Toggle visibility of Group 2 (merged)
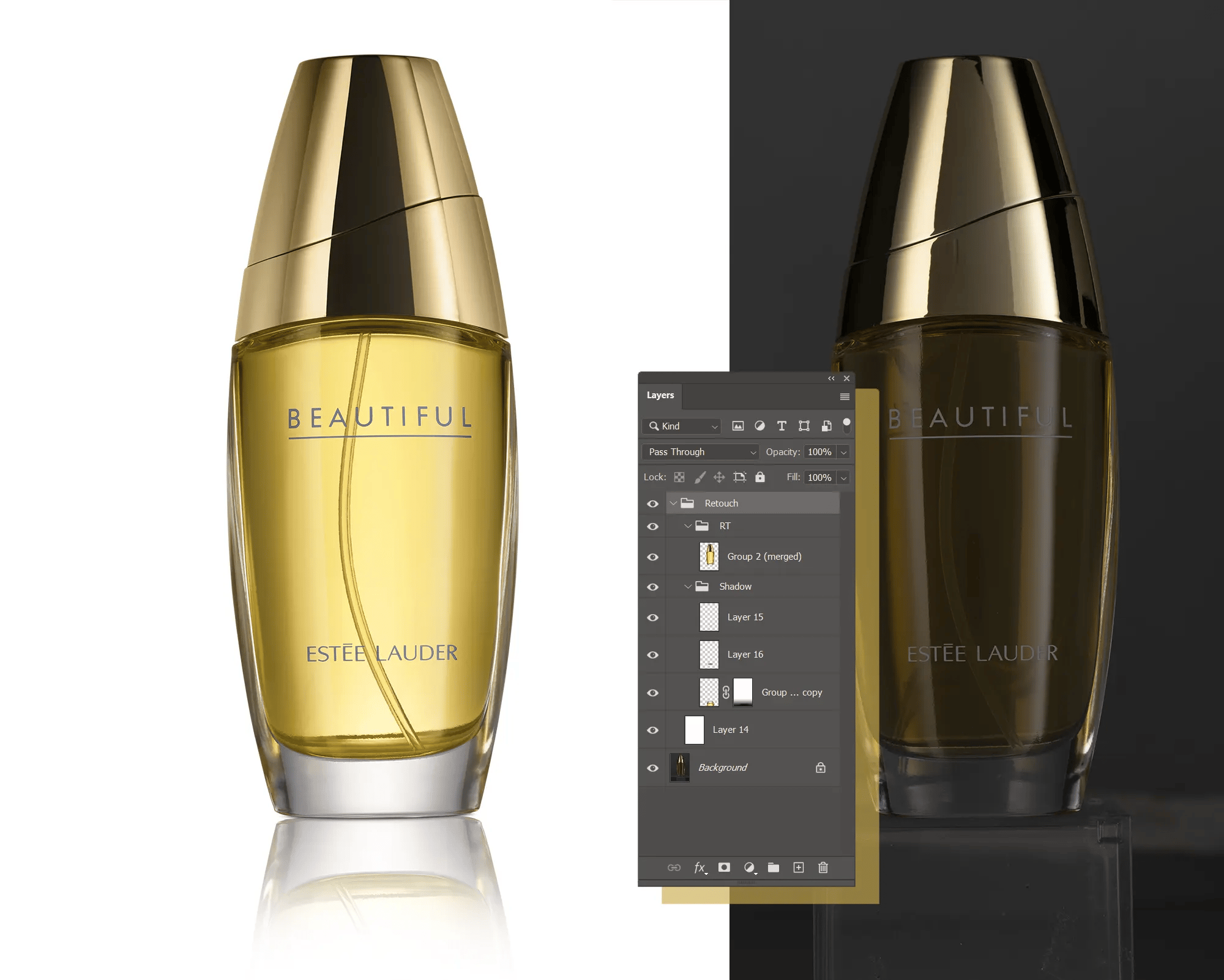 (x=653, y=557)
